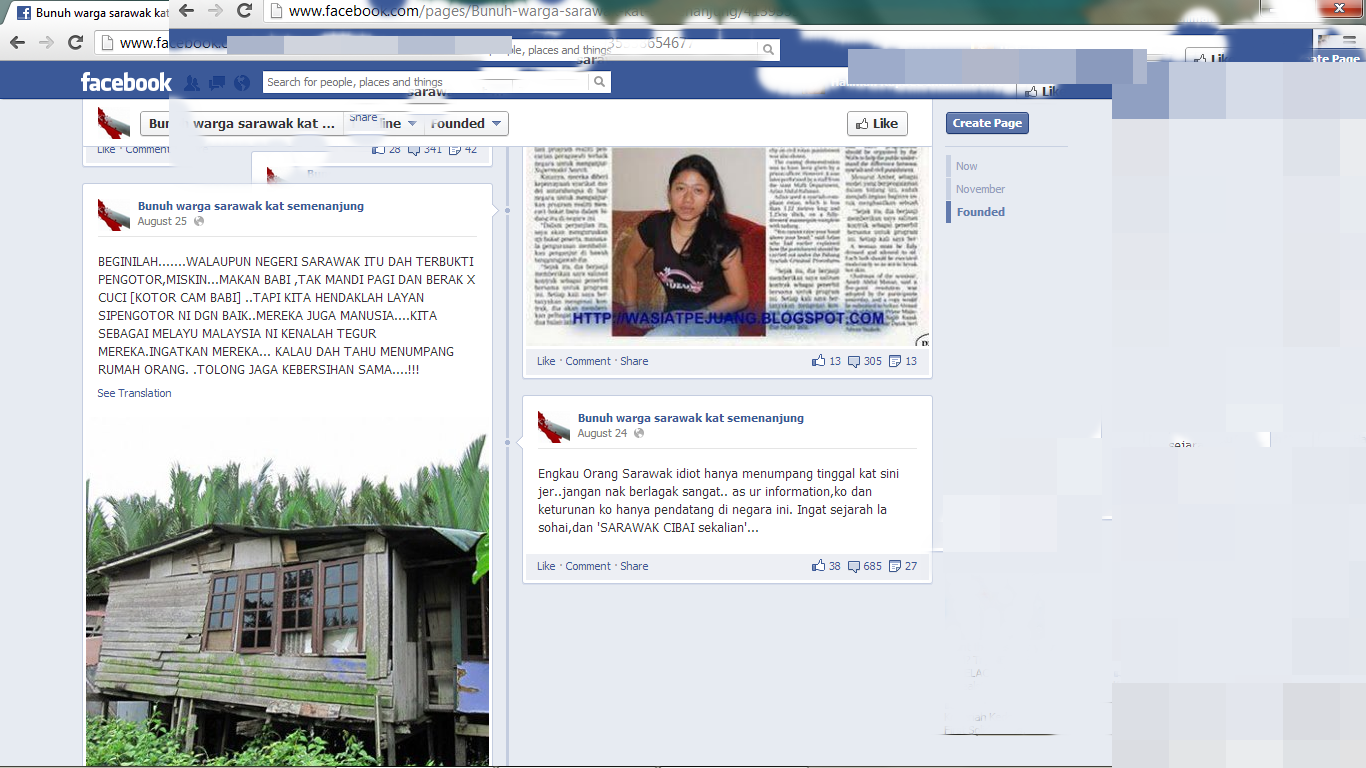The width and height of the screenshot is (1366, 768).
Task: Click the globe privacy icon beside August 25
Action: click(x=199, y=221)
